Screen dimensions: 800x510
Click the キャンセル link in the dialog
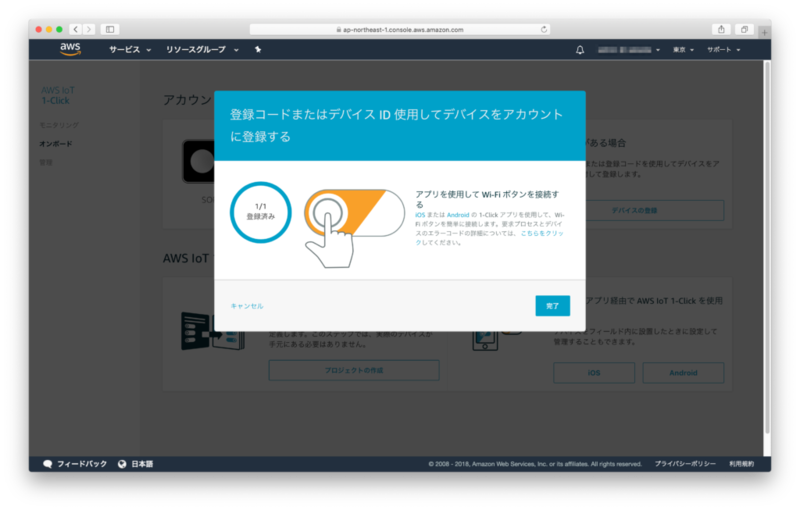[247, 306]
